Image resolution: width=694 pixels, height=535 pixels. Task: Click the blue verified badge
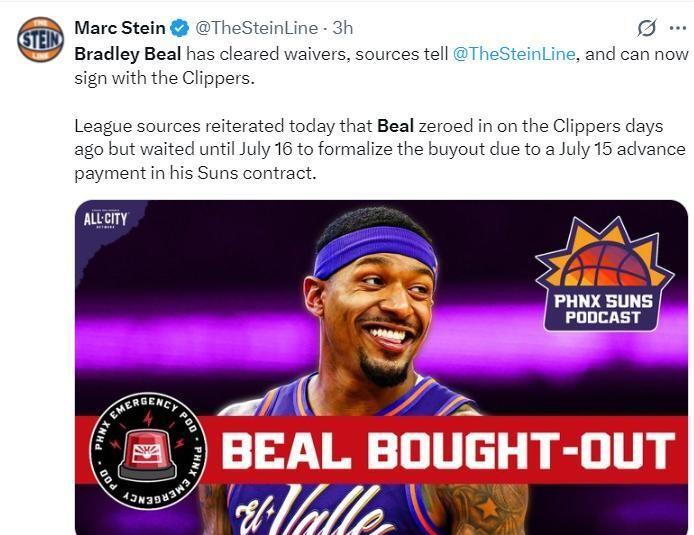[x=180, y=28]
